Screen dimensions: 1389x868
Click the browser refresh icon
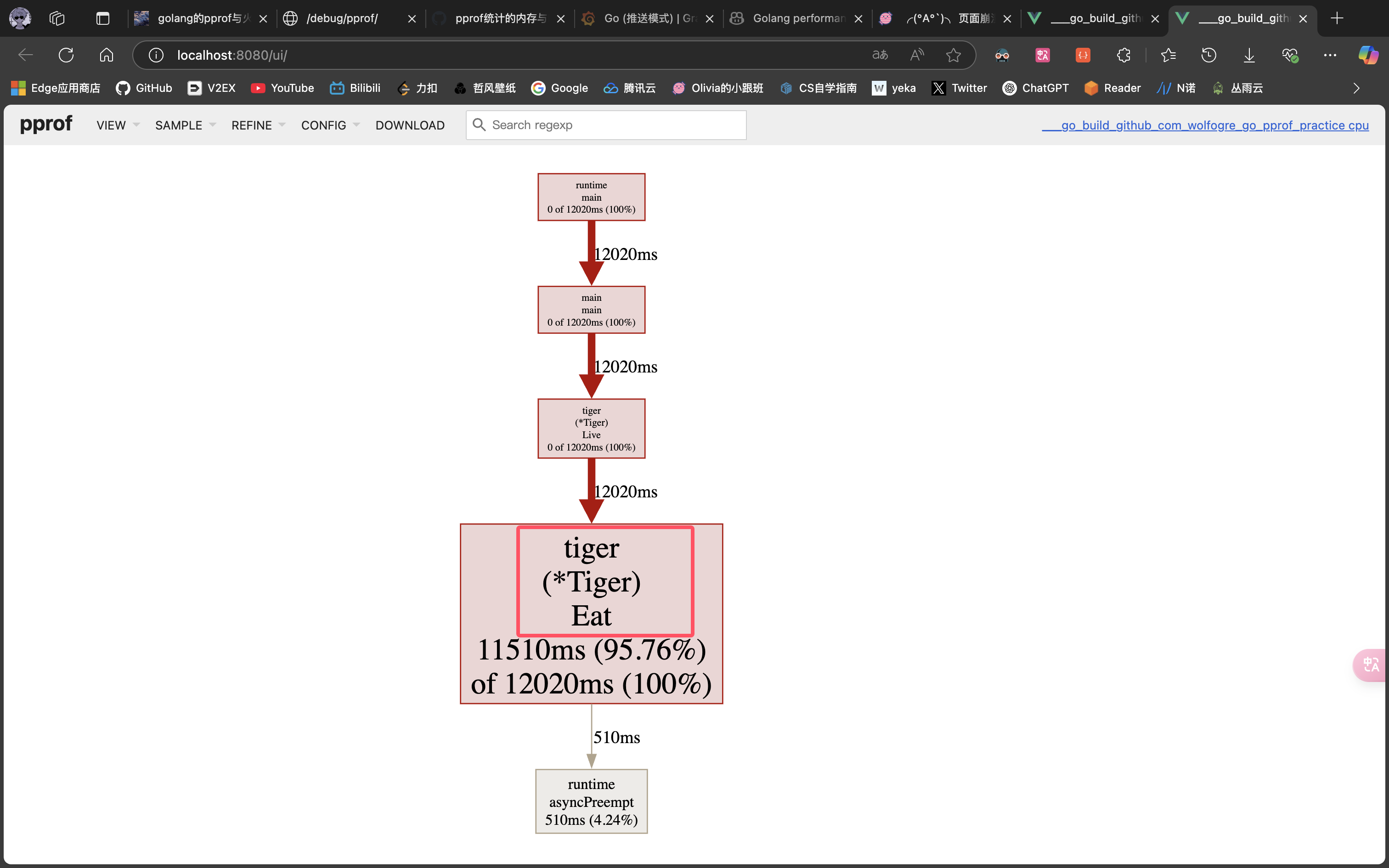click(66, 55)
